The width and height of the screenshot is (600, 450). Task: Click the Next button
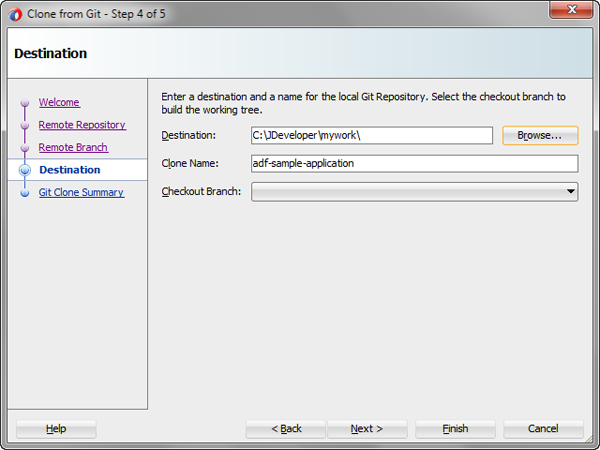(x=366, y=429)
